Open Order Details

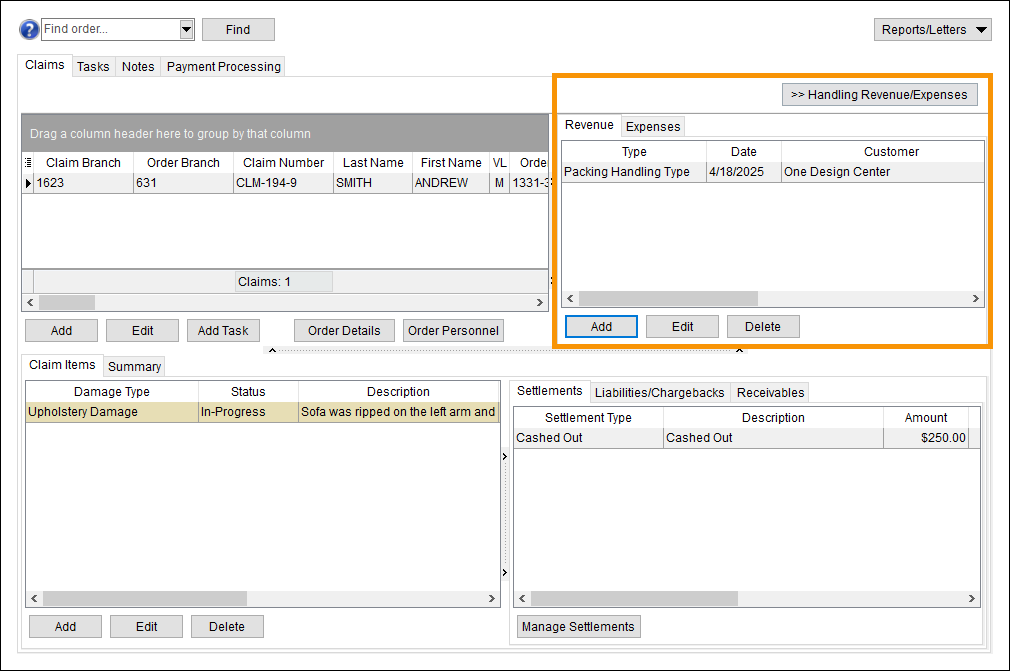click(x=344, y=331)
